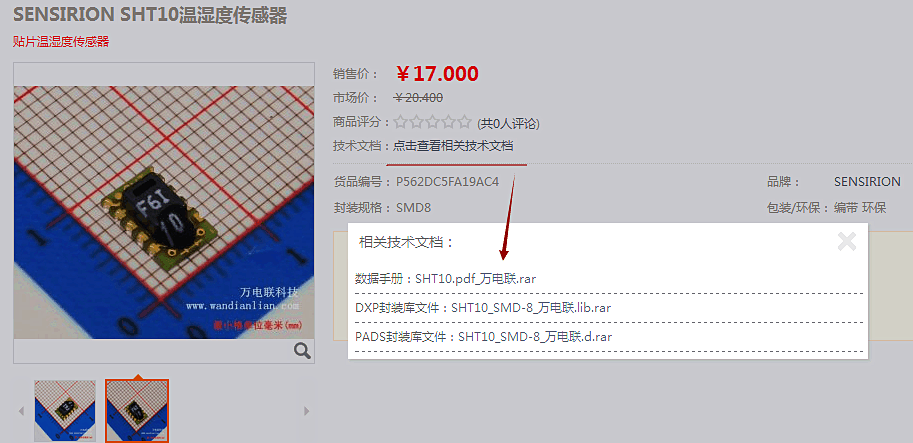913x443 pixels.
Task: Click the red 贴片温湿度传感器 subtitle
Action: pyautogui.click(x=61, y=41)
